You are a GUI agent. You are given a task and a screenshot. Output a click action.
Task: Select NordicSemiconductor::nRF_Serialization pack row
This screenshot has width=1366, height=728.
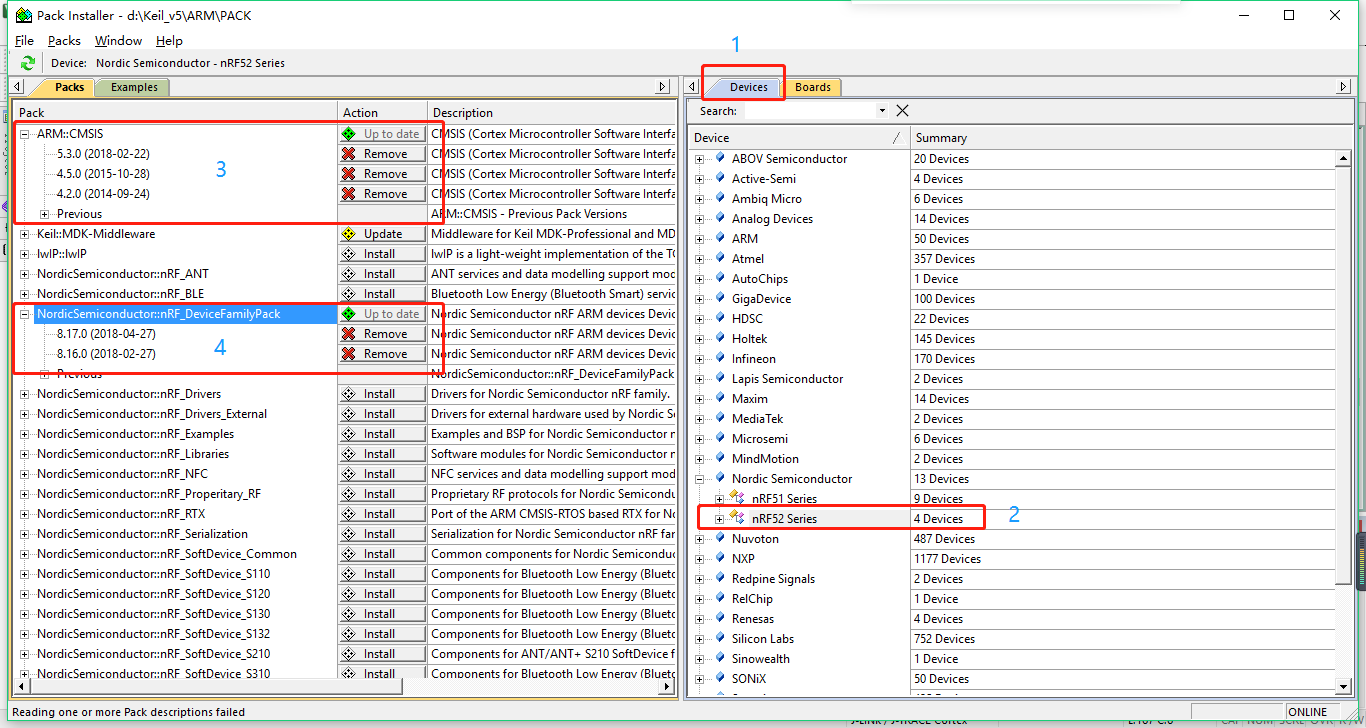(143, 534)
